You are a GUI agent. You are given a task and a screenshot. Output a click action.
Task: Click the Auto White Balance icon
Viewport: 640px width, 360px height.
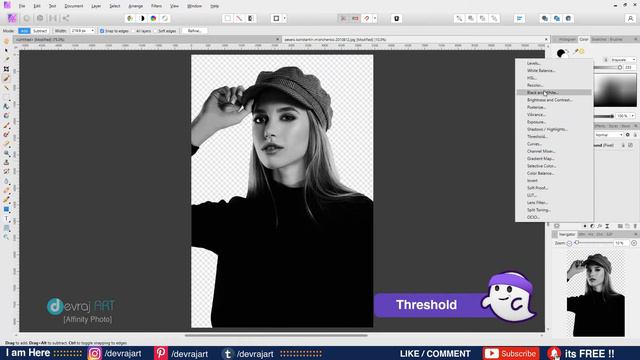[165, 18]
